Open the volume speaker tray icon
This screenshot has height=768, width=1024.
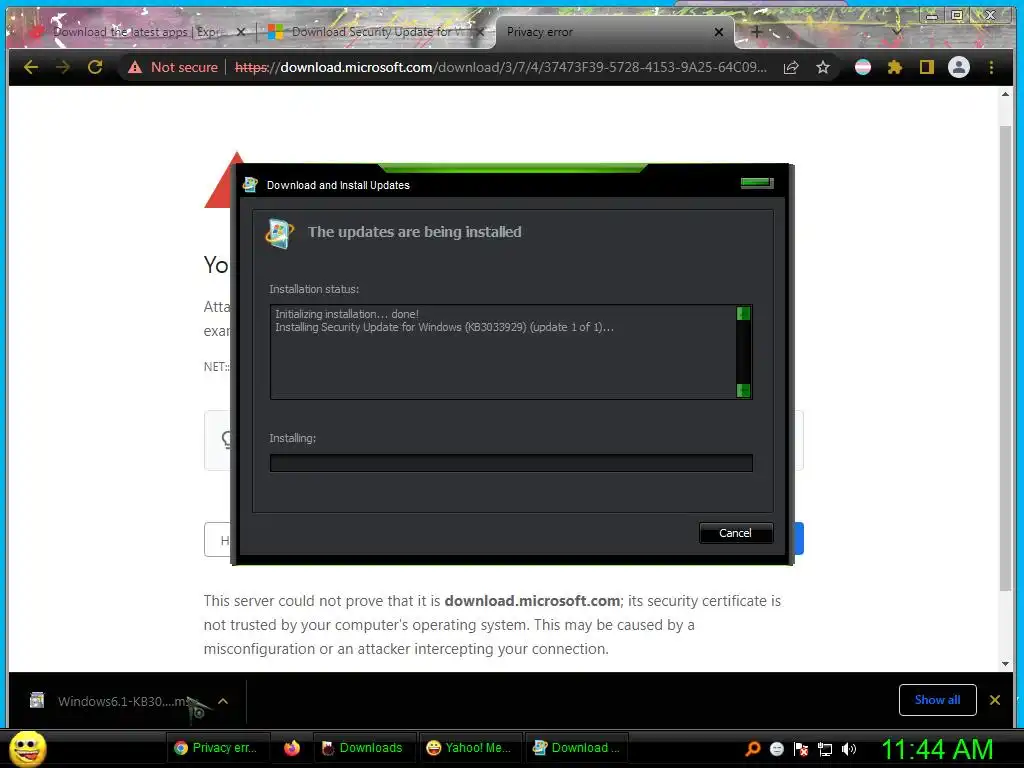click(849, 749)
